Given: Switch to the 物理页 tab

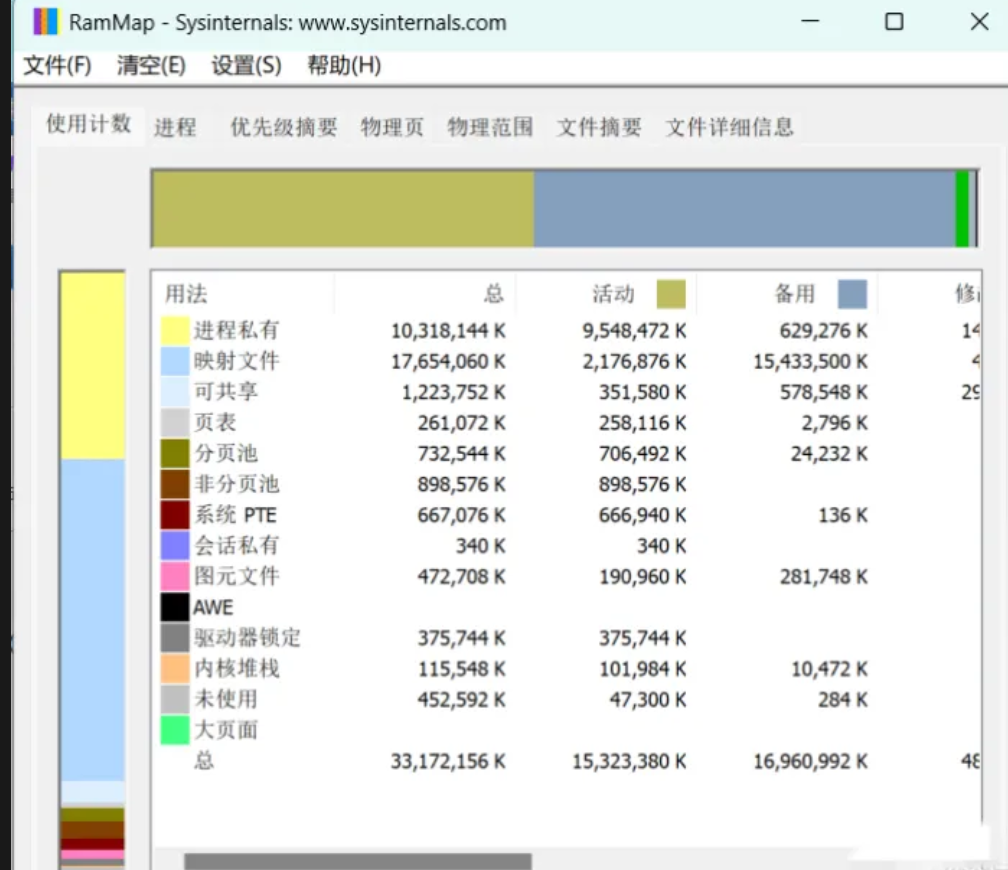Looking at the screenshot, I should point(392,127).
